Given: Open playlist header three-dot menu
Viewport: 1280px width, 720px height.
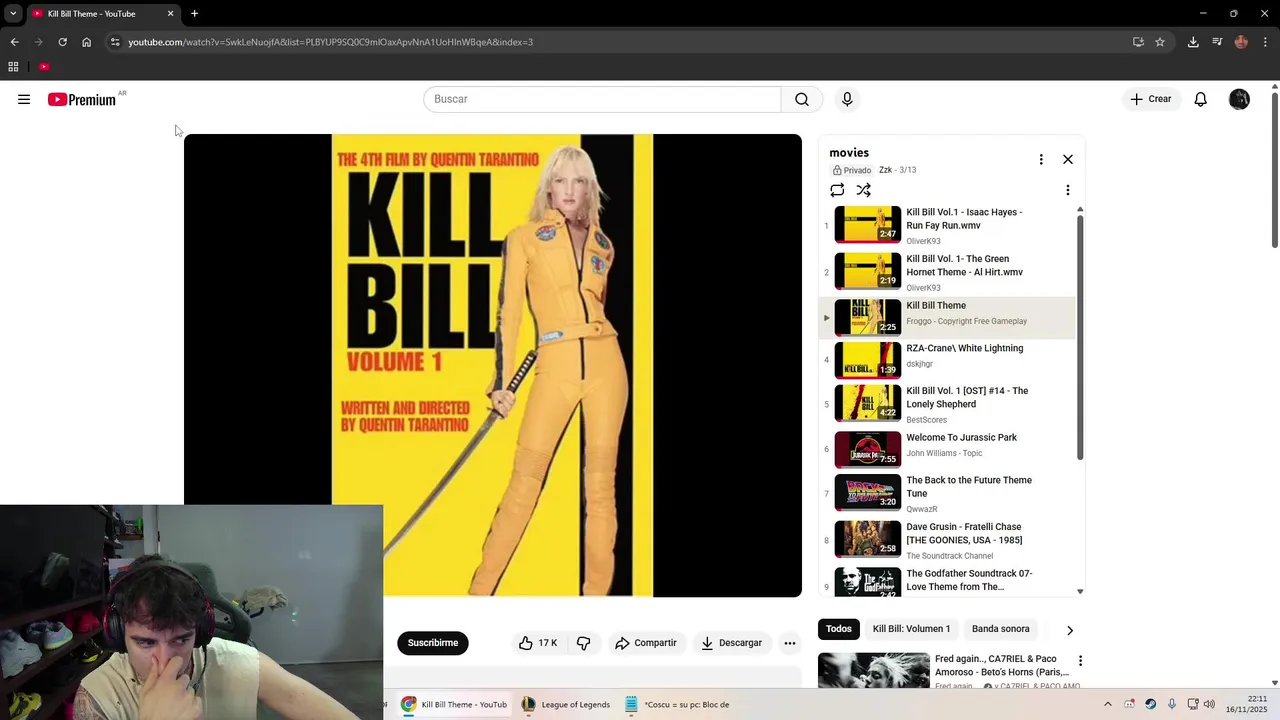Looking at the screenshot, I should (1041, 160).
